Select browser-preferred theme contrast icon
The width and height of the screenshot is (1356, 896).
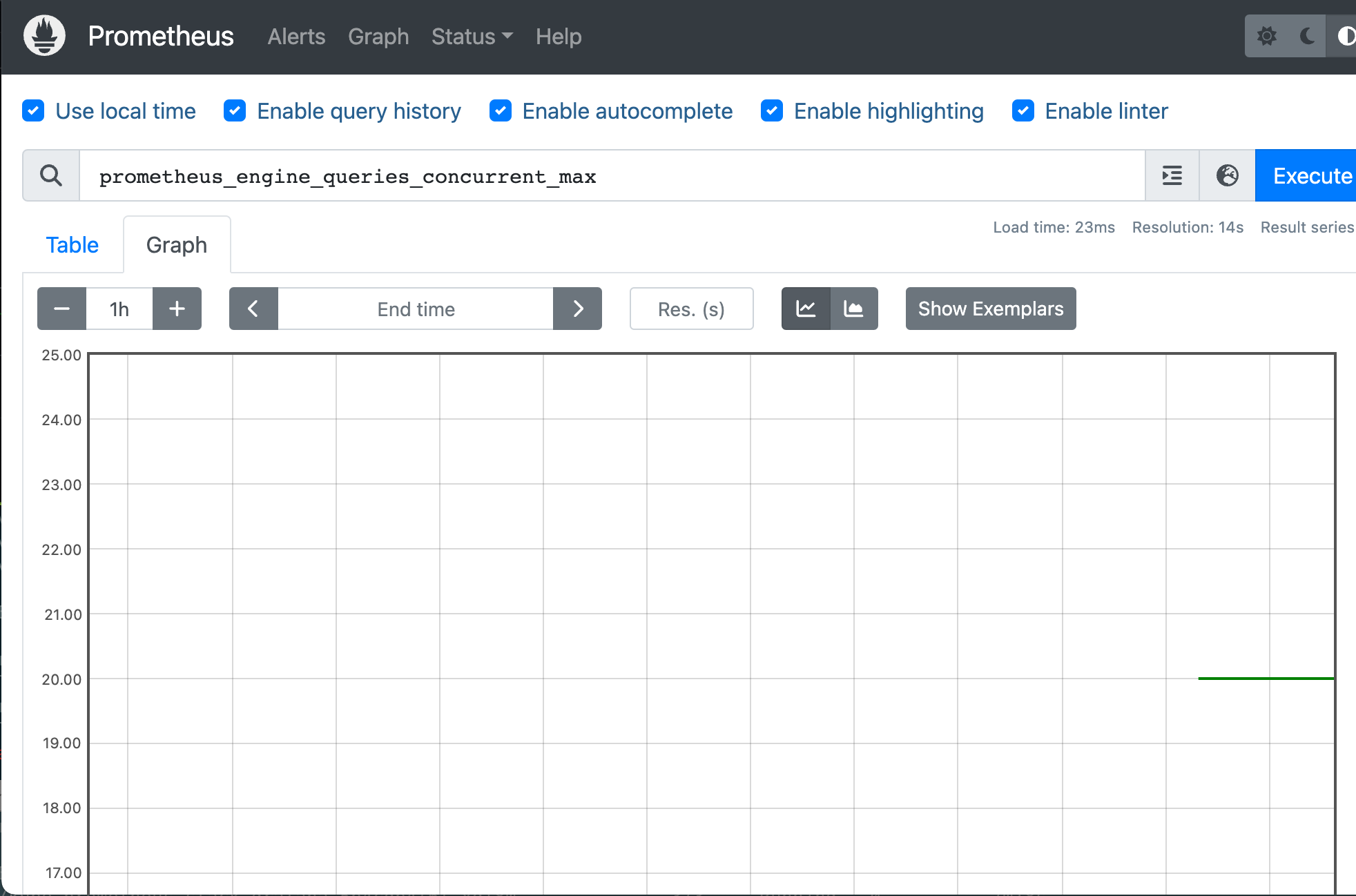tap(1345, 36)
